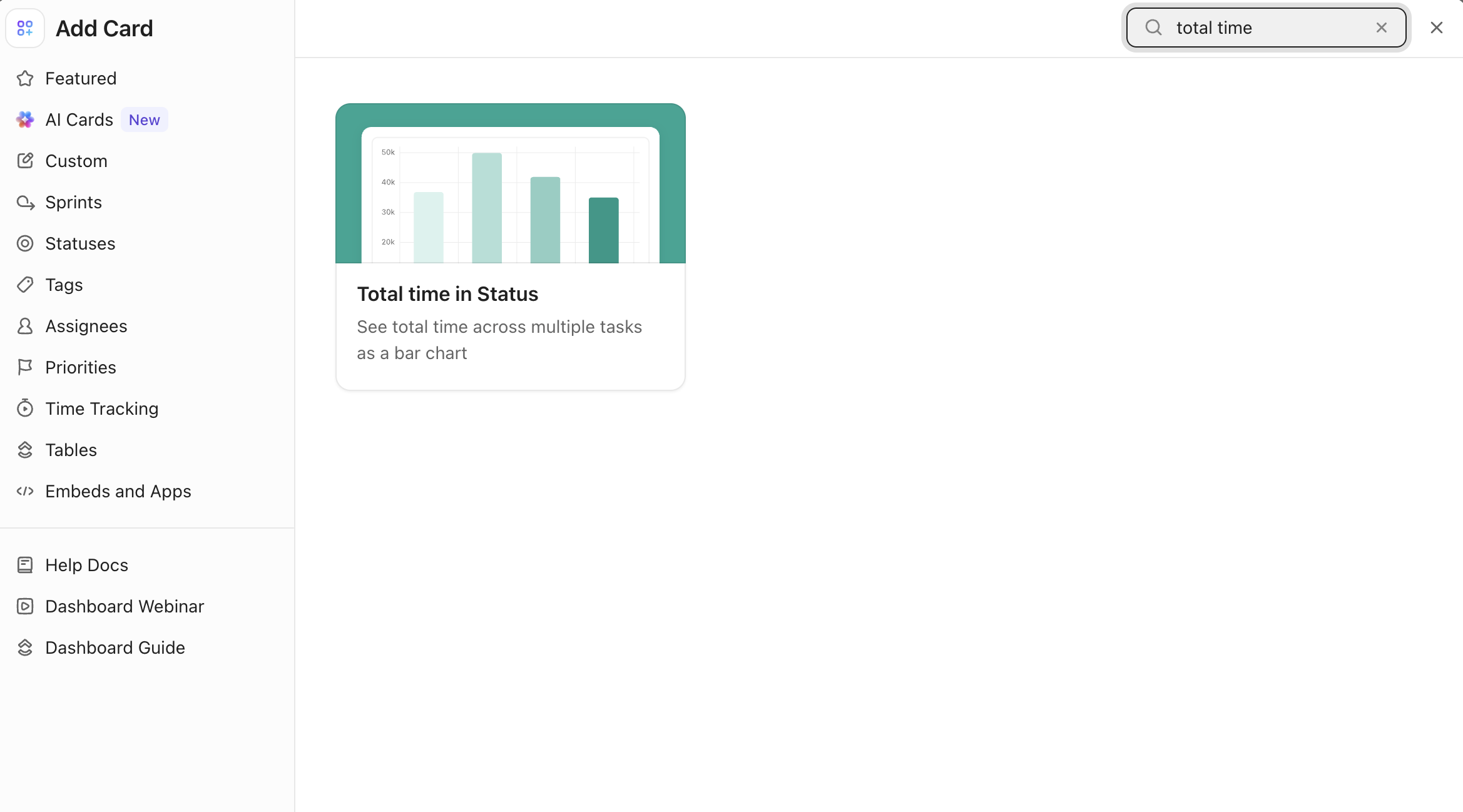Click the Embeds and Apps code icon

coord(25,491)
